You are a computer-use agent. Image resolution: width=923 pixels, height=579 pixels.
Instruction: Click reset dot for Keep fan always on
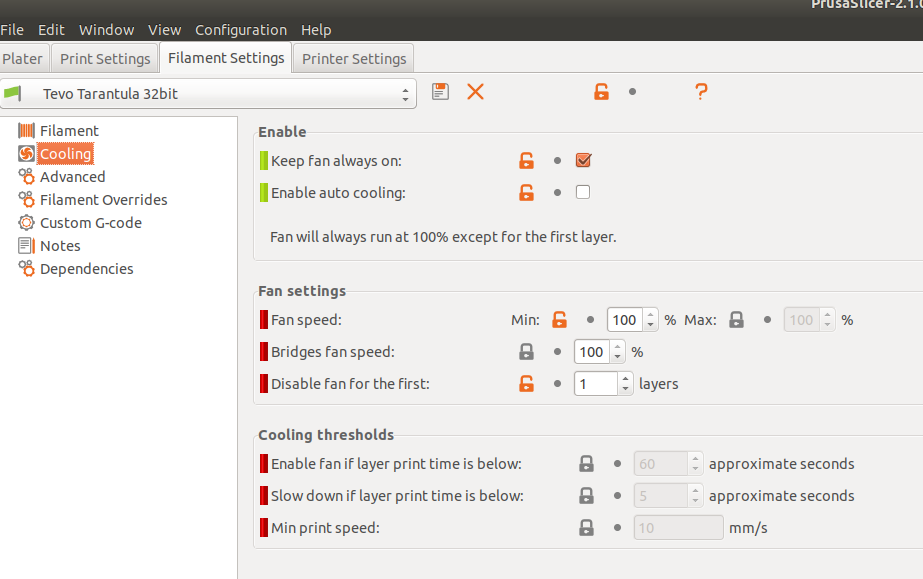pos(557,161)
